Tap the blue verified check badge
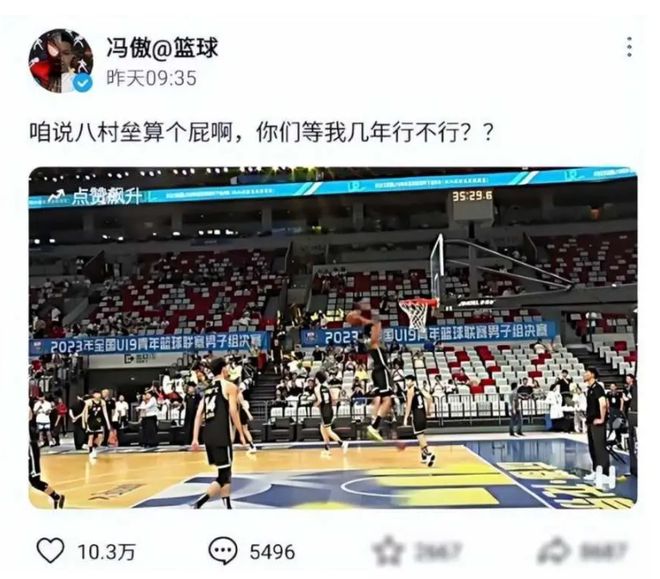 pyautogui.click(x=82, y=82)
